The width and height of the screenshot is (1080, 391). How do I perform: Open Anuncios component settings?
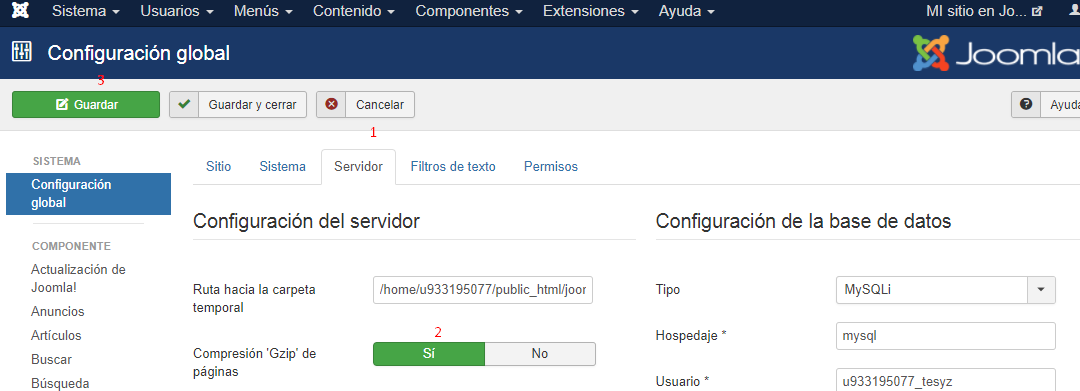(58, 312)
